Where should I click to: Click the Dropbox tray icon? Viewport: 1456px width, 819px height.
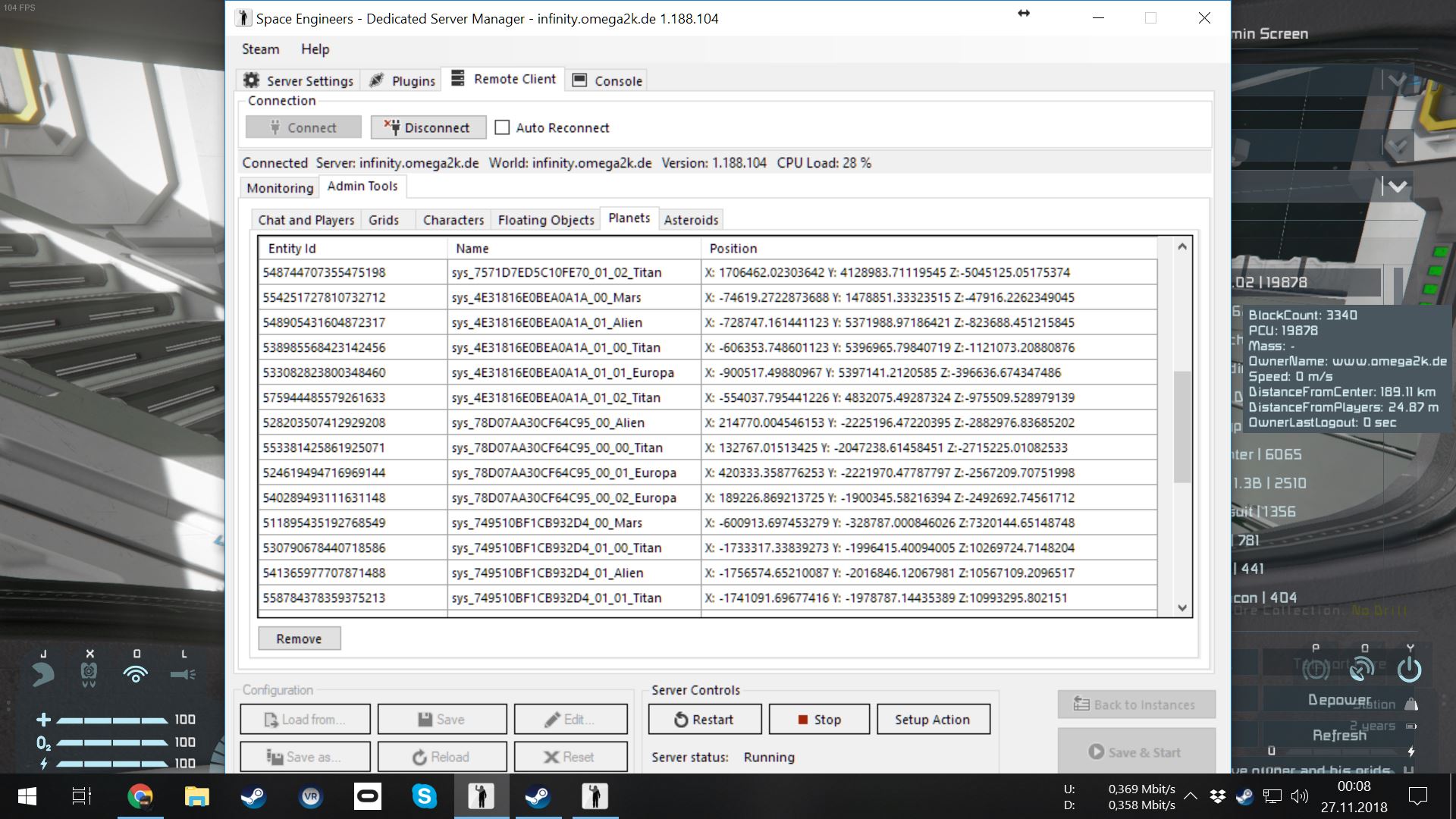point(1217,796)
